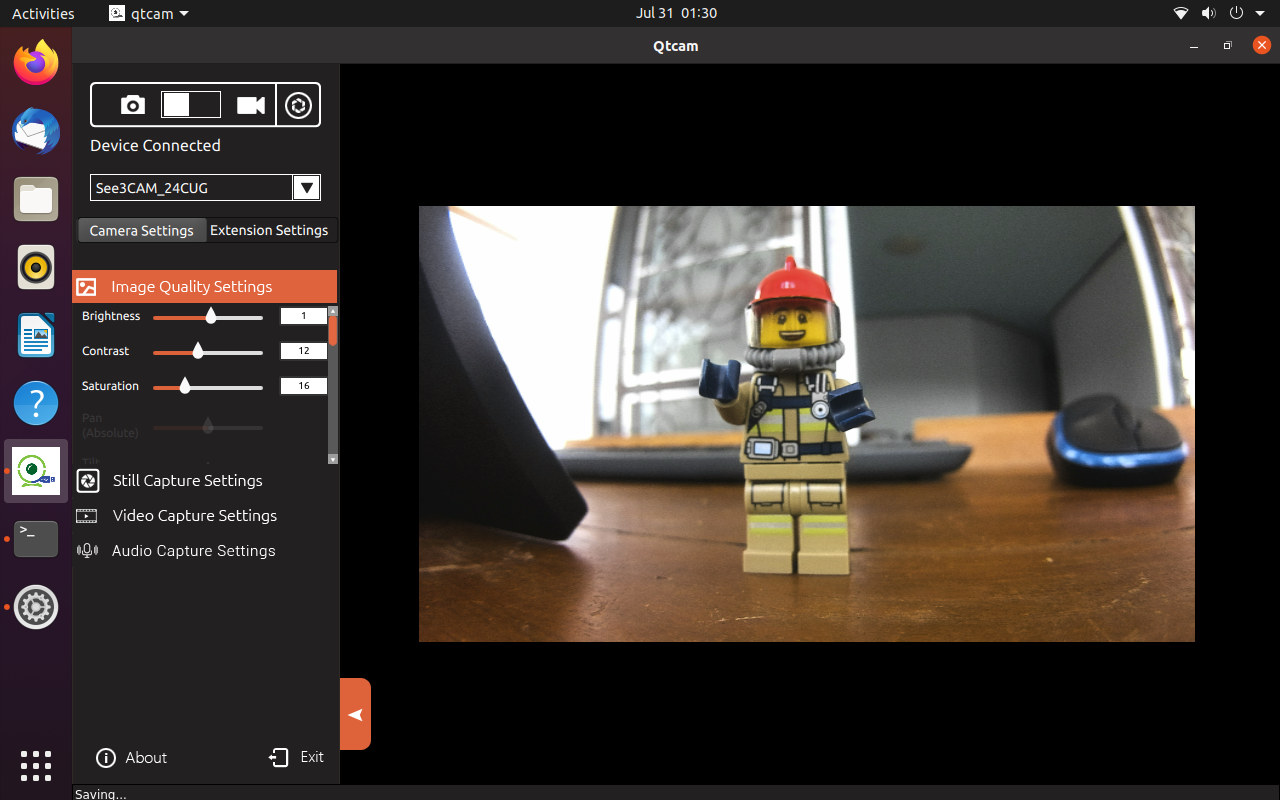The image size is (1280, 800).
Task: Switch to the Extension Settings tab
Action: point(269,230)
